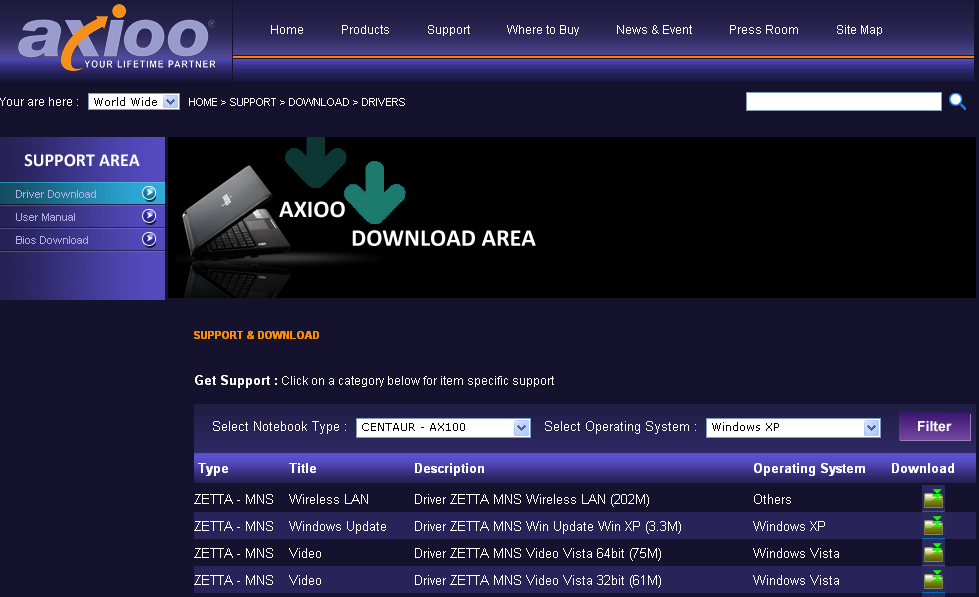
Task: Open the Site Map link
Action: 859,30
